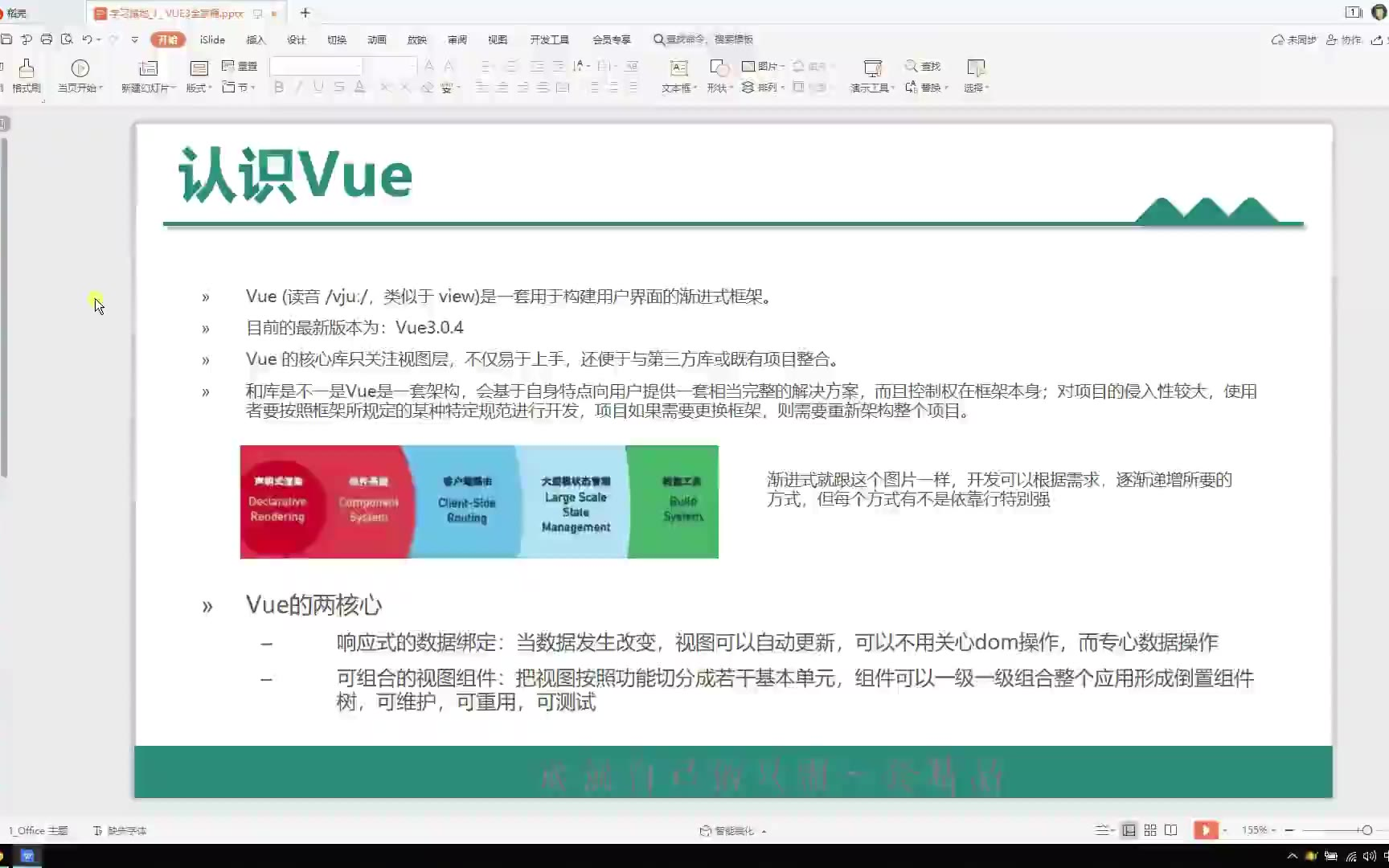
Task: Toggle Strikethrough formatting
Action: pos(339,87)
